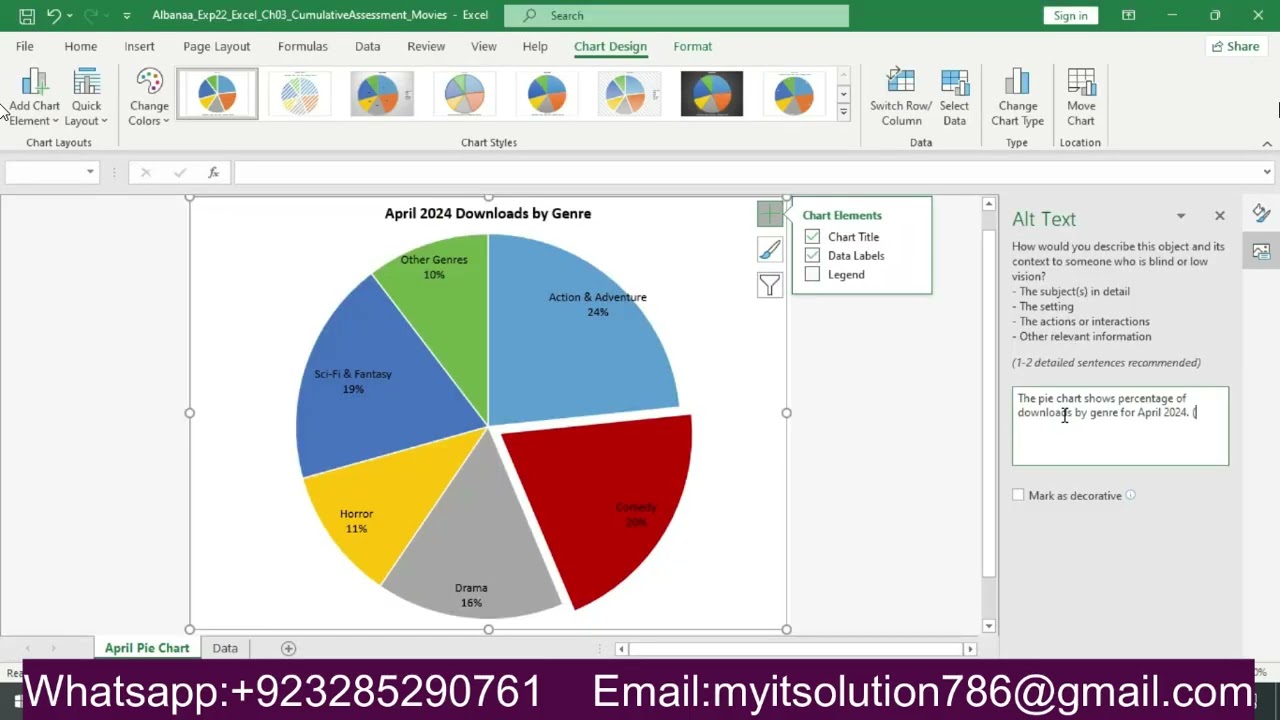Click the Sign in button
The image size is (1280, 720).
tap(1070, 15)
